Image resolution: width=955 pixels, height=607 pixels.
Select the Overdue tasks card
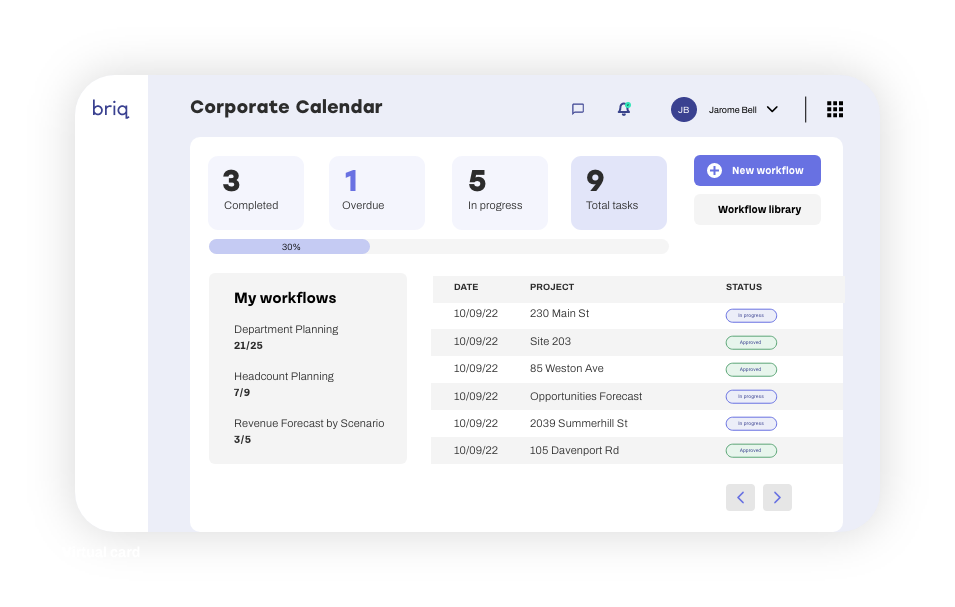click(x=376, y=193)
